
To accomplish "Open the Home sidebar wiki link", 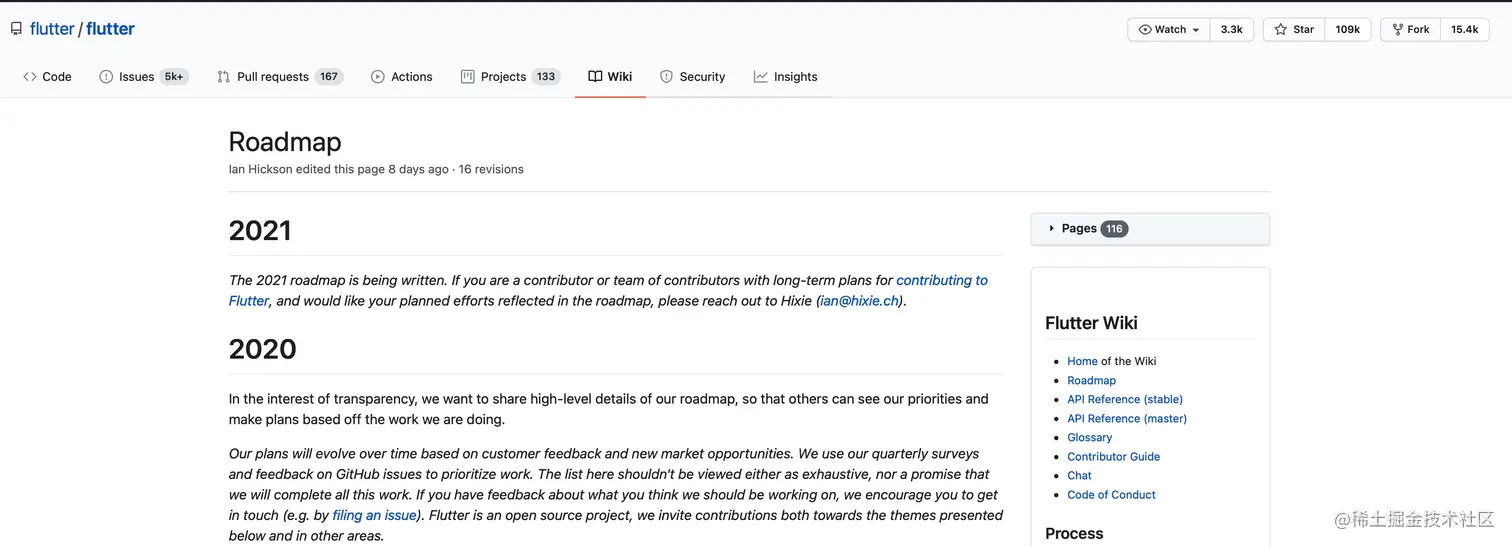I will pos(1082,361).
